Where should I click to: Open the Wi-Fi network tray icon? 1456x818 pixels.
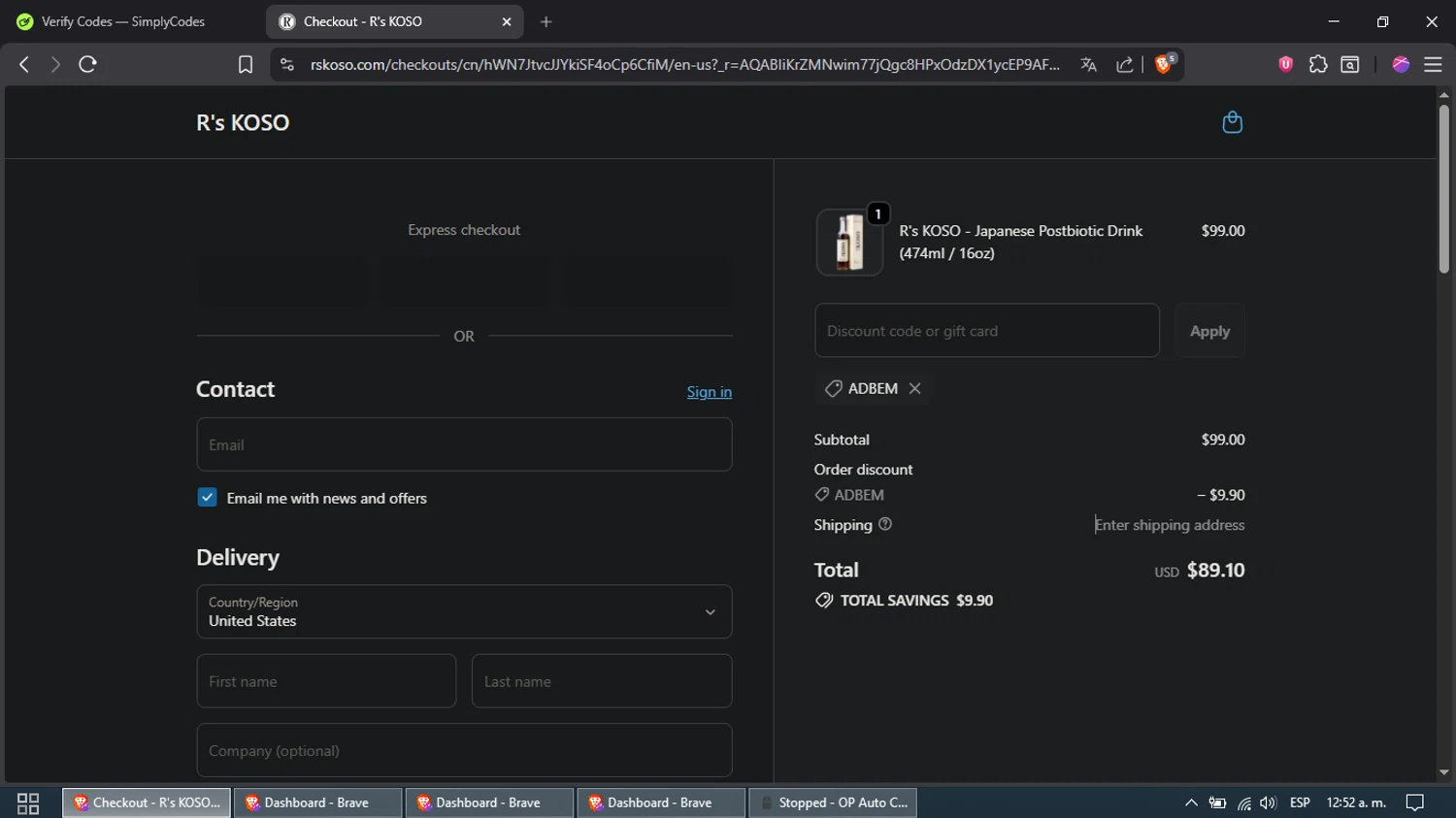click(x=1243, y=802)
